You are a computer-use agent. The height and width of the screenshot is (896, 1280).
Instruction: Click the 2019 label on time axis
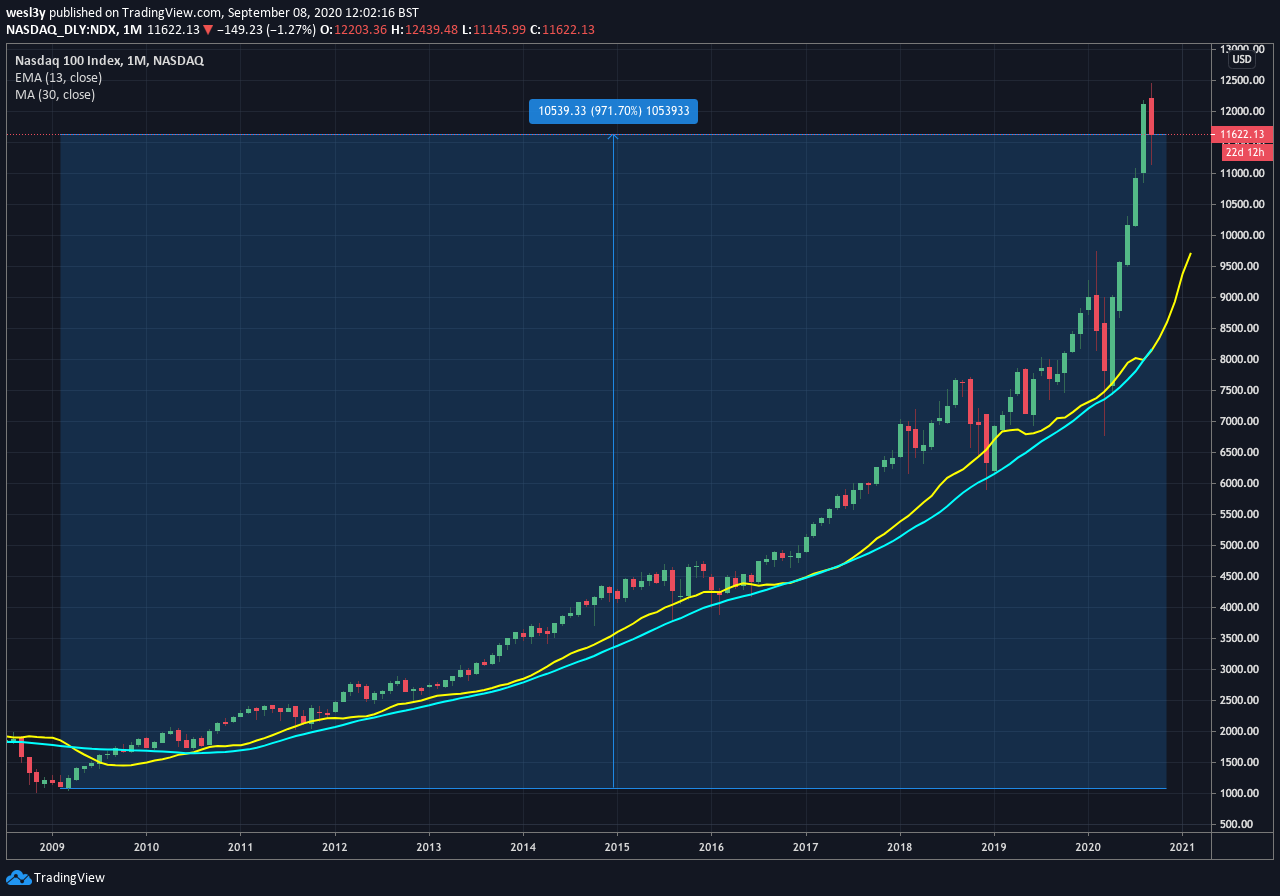point(994,846)
